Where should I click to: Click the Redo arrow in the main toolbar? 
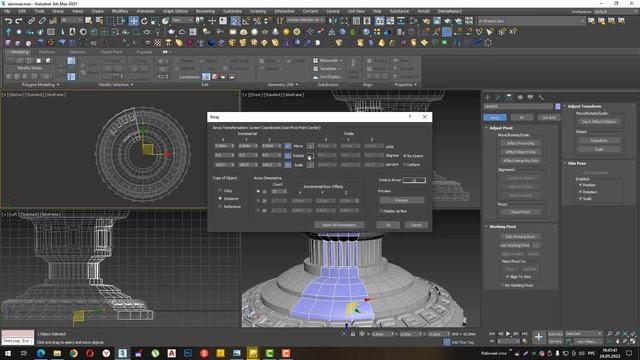(19, 21)
